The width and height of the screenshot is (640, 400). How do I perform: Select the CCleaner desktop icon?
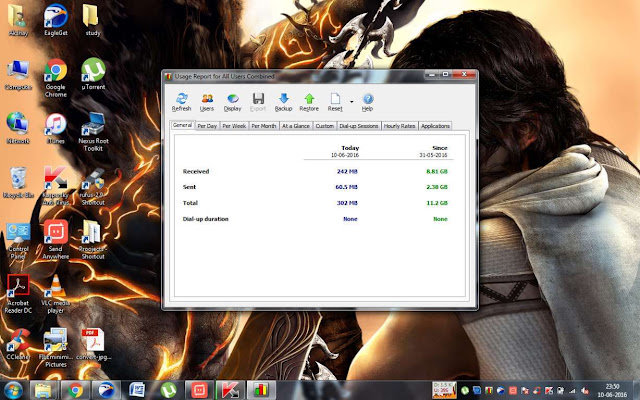pos(18,344)
